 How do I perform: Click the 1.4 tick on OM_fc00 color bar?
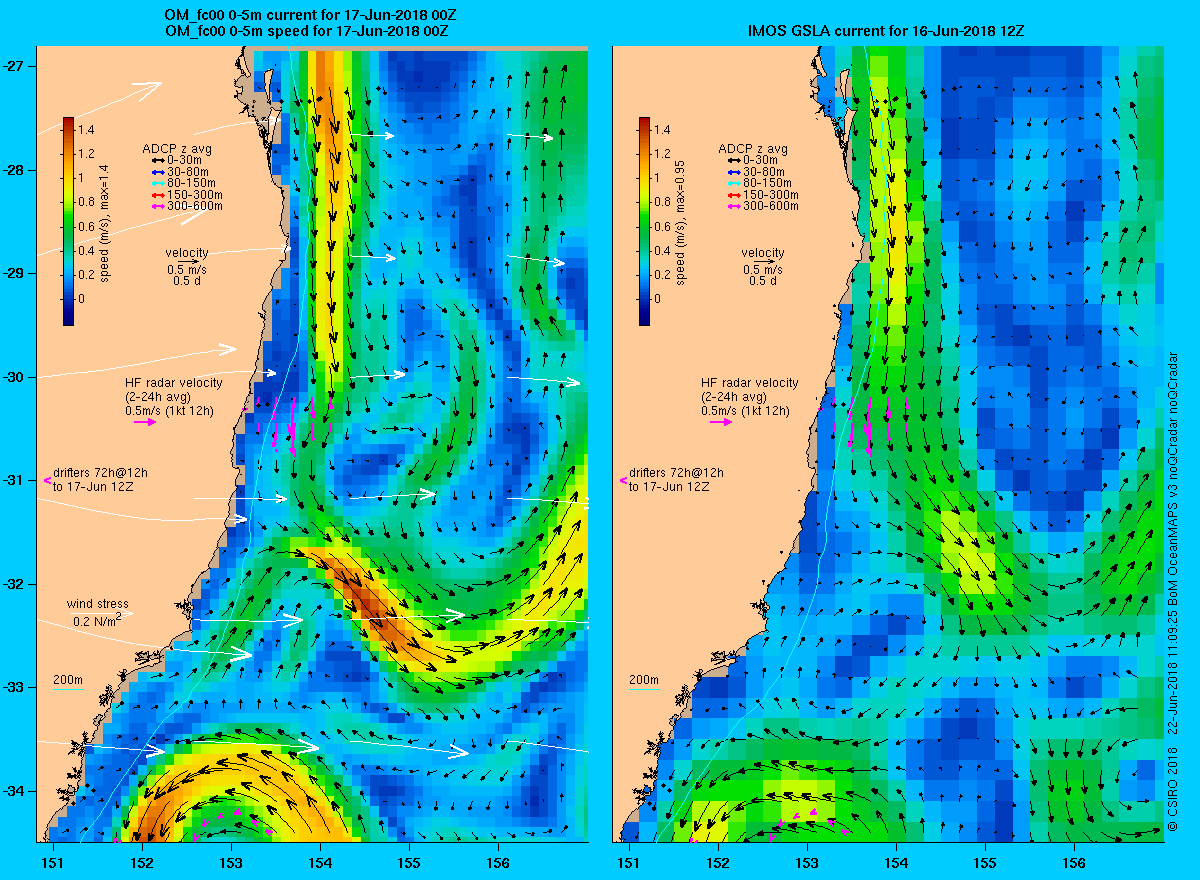[x=88, y=130]
